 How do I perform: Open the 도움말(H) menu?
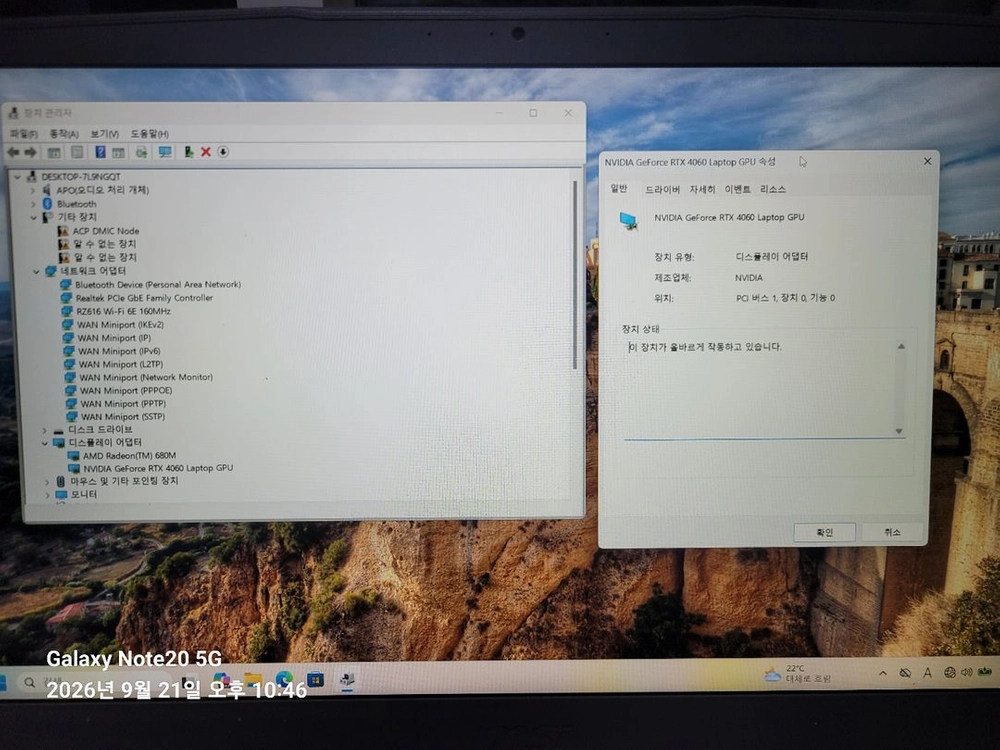point(150,133)
